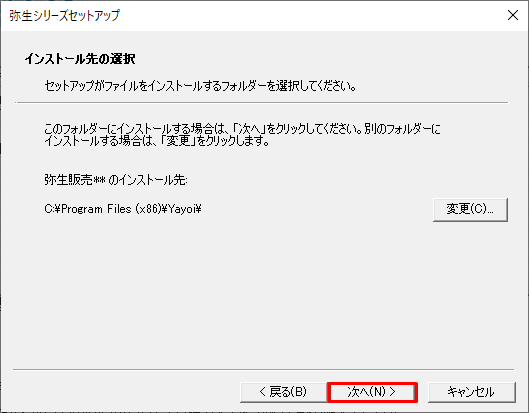Image resolution: width=529 pixels, height=413 pixels.
Task: Select the インストール先の選択 heading
Action: click(80, 59)
